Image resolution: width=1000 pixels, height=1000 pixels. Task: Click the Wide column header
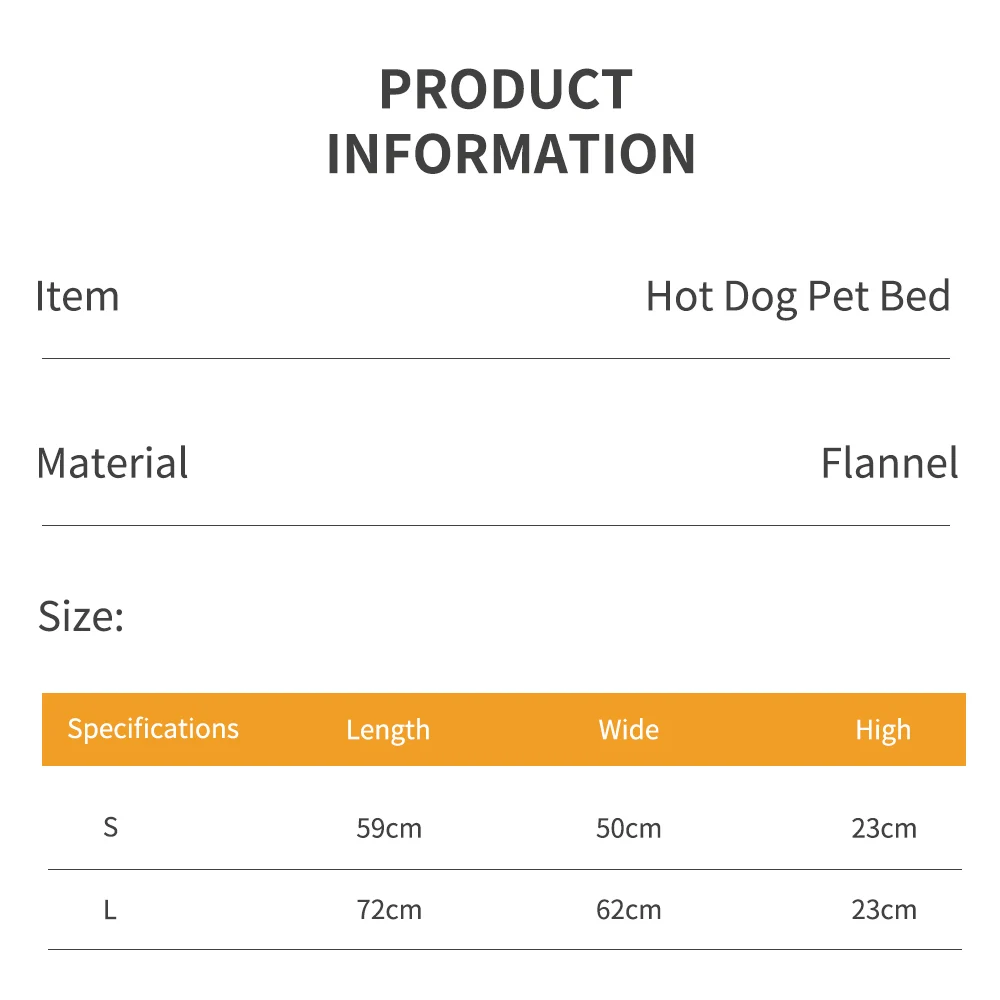[628, 729]
